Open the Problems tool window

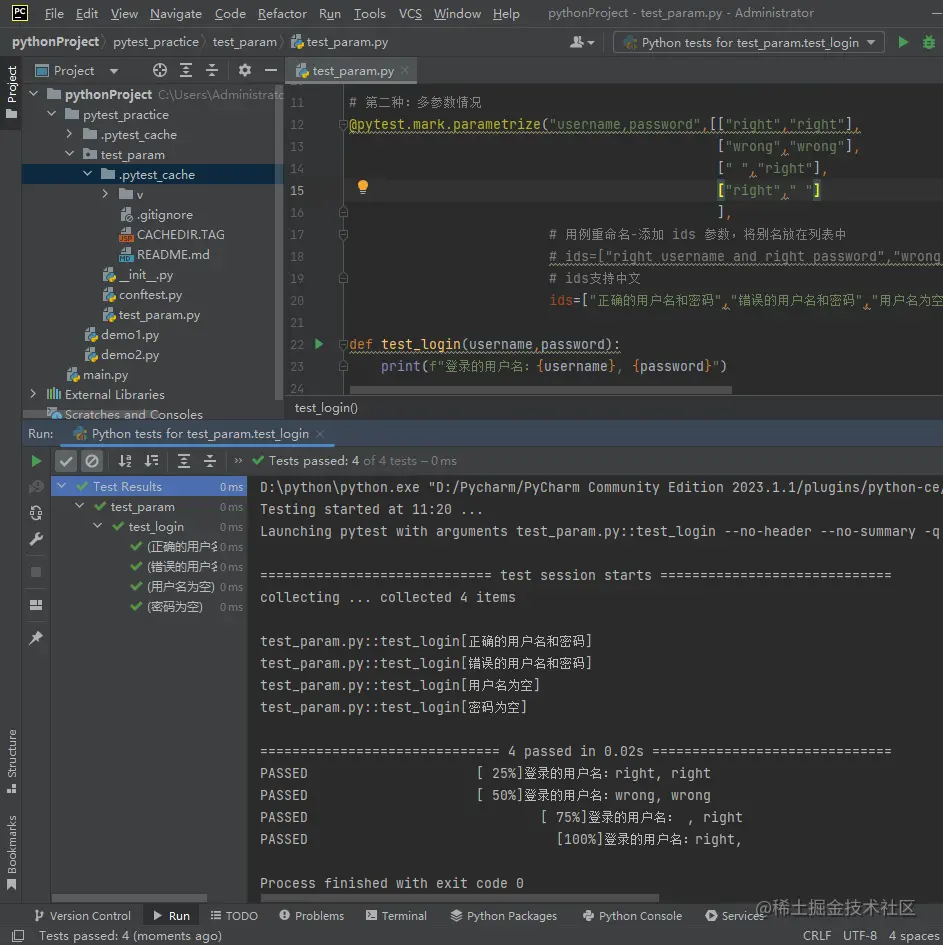(x=312, y=915)
